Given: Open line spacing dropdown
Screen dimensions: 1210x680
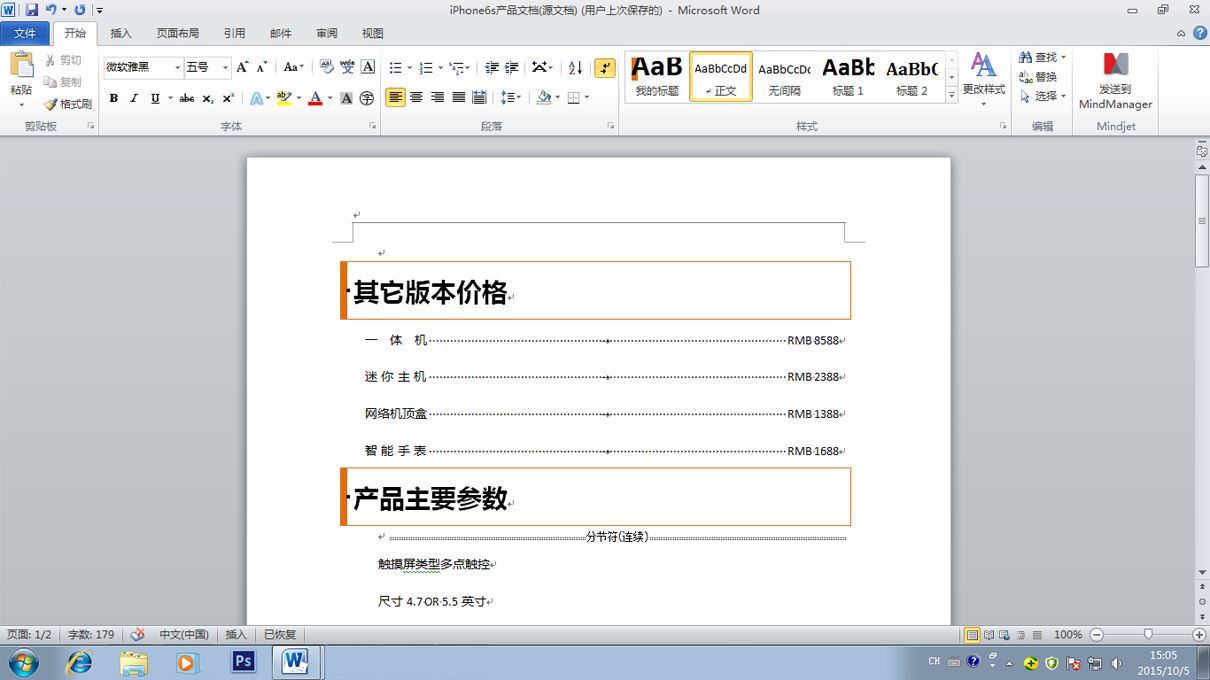Looking at the screenshot, I should [511, 97].
